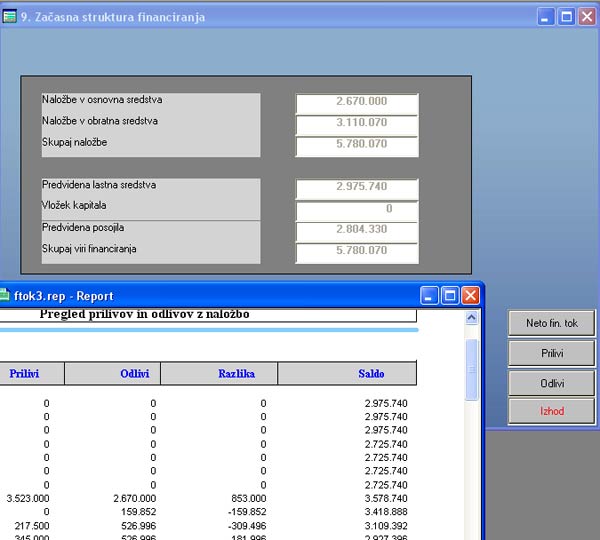Close the Začasna struktura financiranja window
The image size is (600, 540).
(x=586, y=16)
